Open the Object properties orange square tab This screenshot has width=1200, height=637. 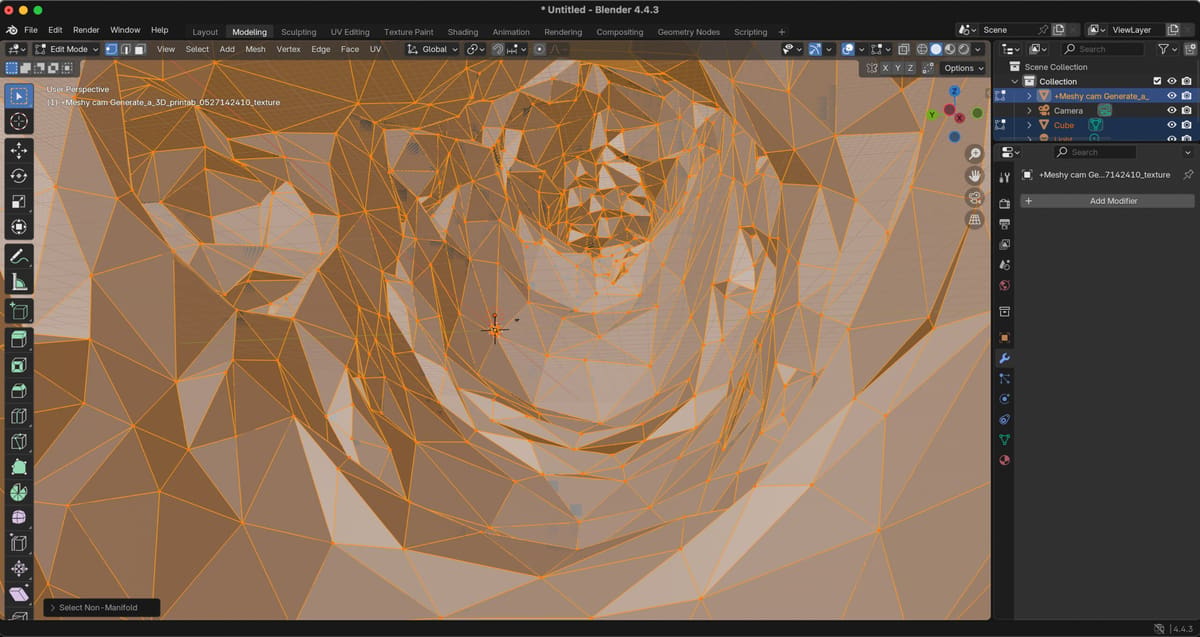pos(1005,337)
